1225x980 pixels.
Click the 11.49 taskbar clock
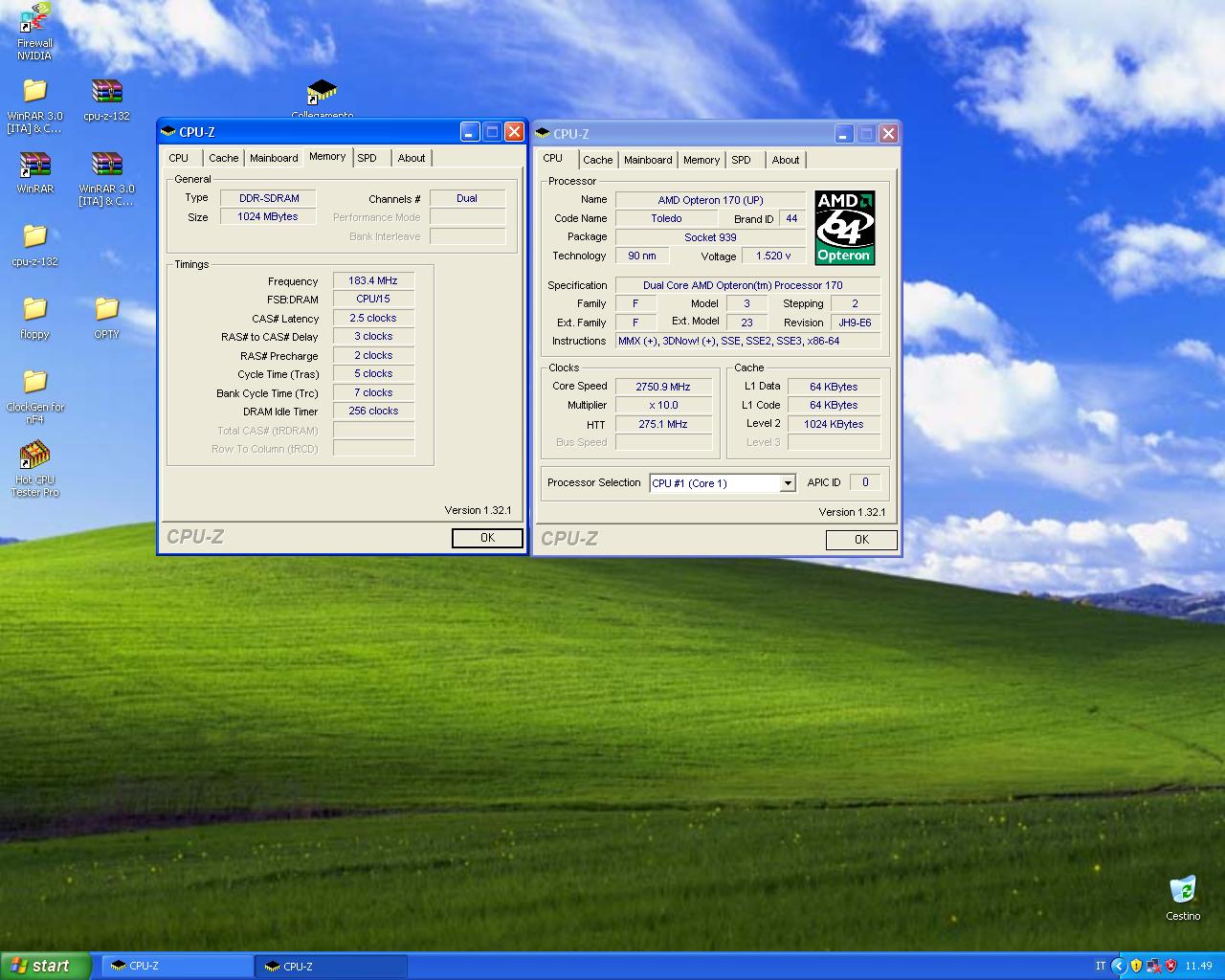click(x=1198, y=966)
